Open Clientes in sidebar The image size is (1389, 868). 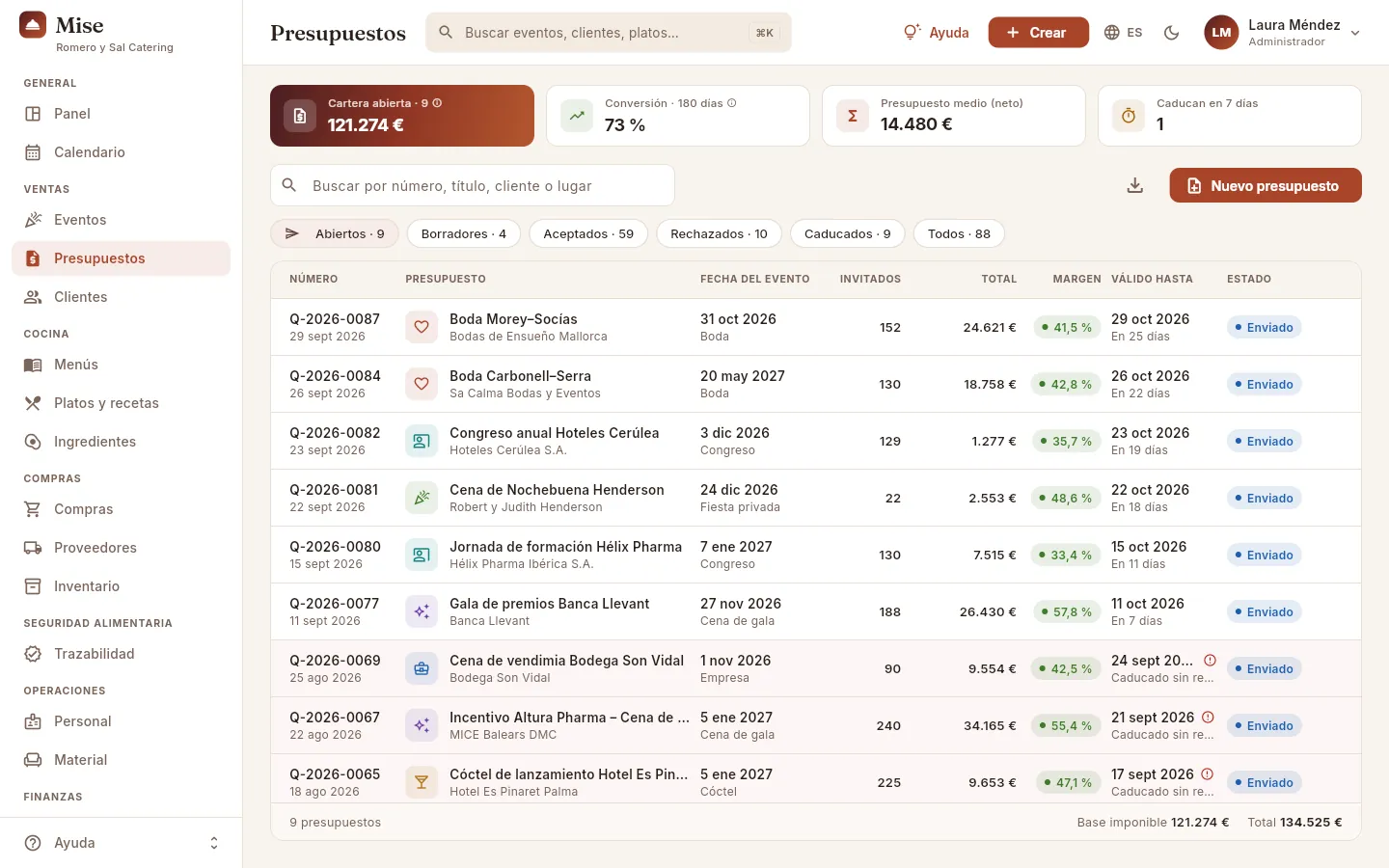click(x=122, y=297)
